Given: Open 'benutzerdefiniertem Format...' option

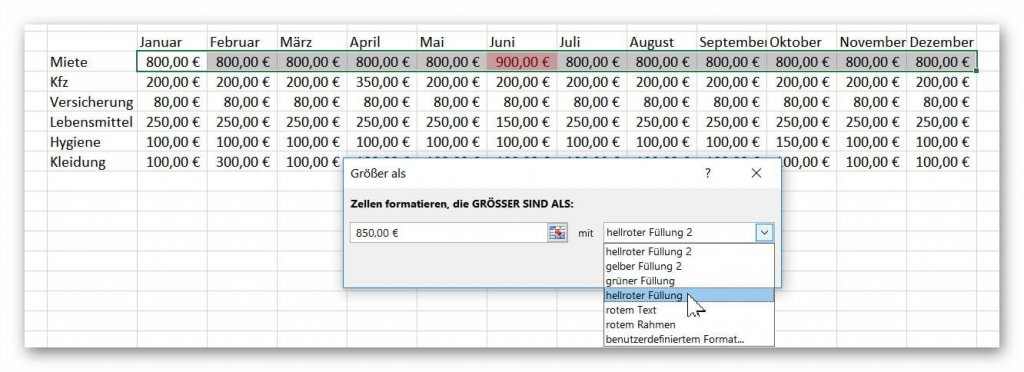Looking at the screenshot, I should 689,339.
